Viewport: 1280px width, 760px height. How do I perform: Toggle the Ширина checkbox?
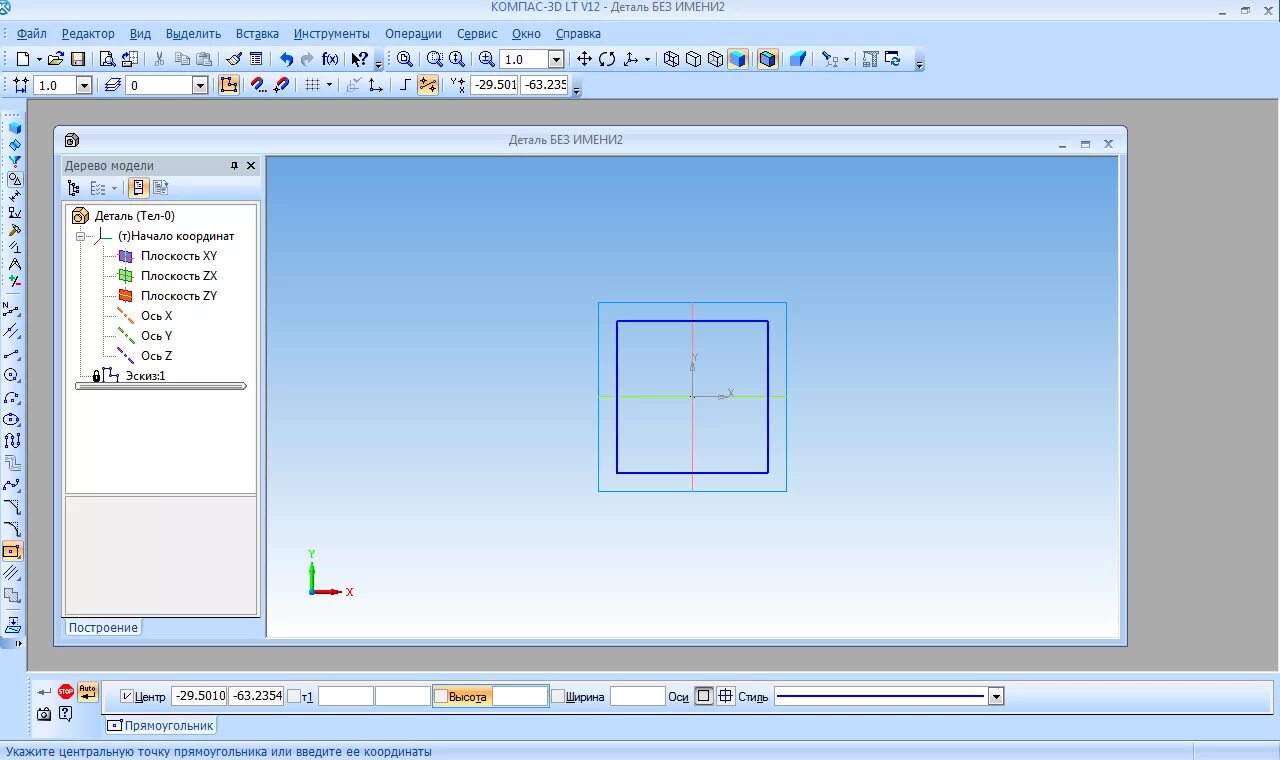[558, 696]
